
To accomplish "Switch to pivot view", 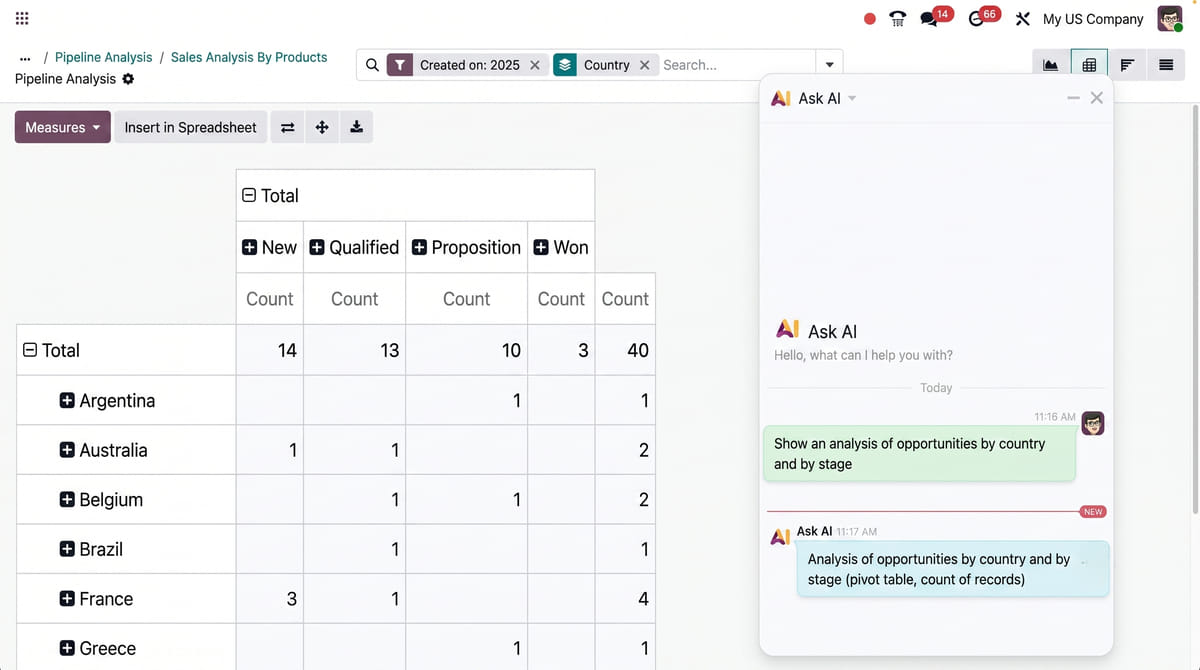I will [x=1089, y=65].
